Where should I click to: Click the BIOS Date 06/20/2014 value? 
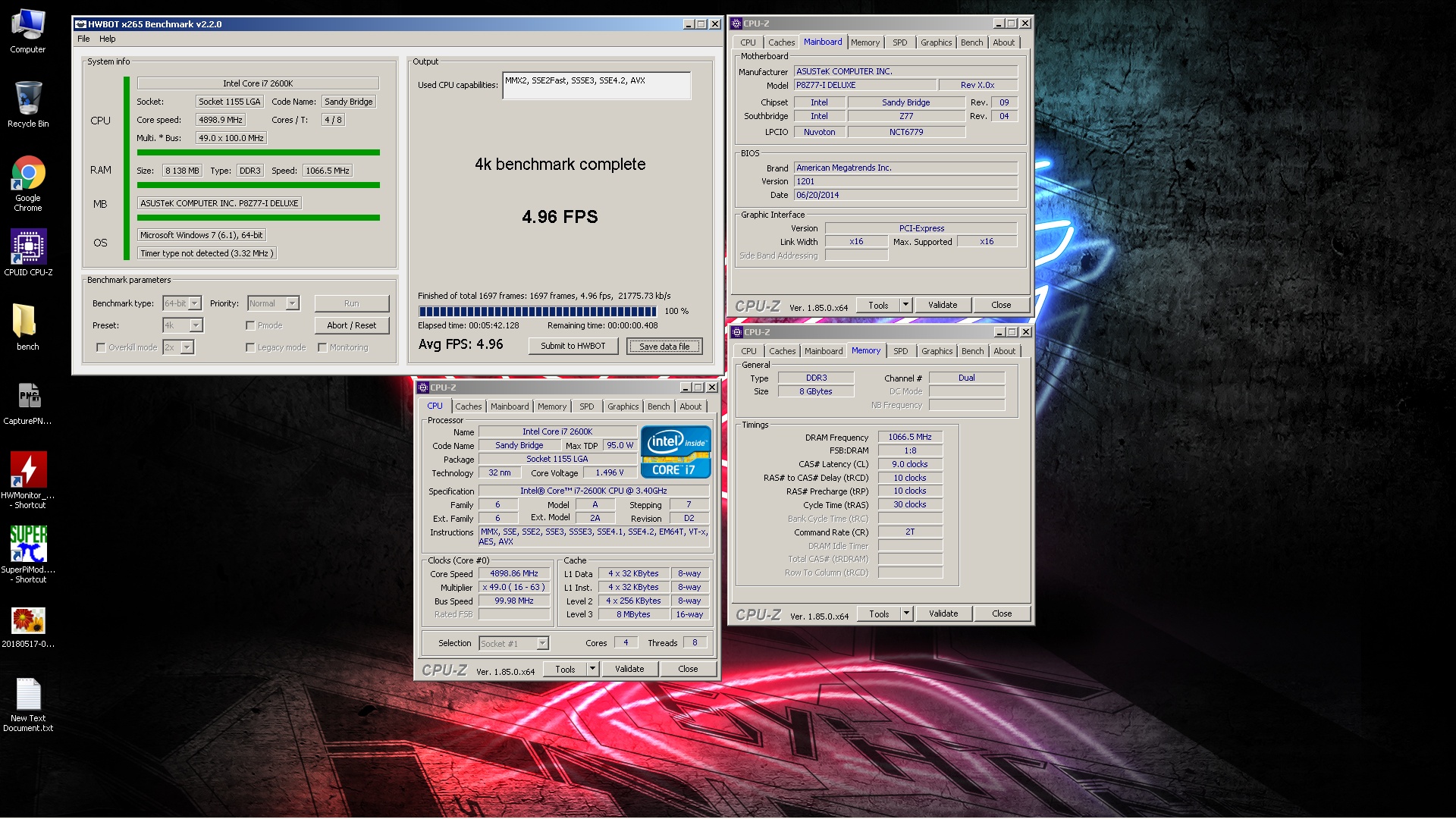pyautogui.click(x=905, y=195)
